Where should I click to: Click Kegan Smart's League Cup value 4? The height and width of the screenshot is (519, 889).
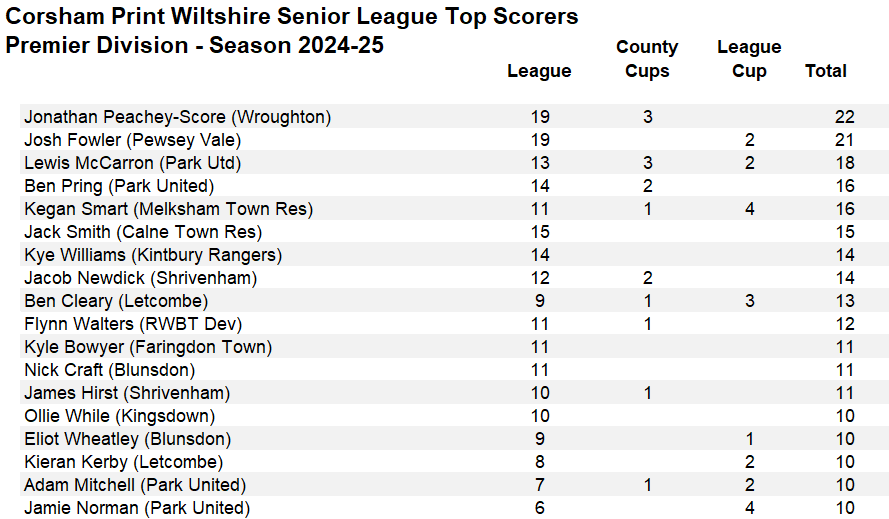pos(749,209)
